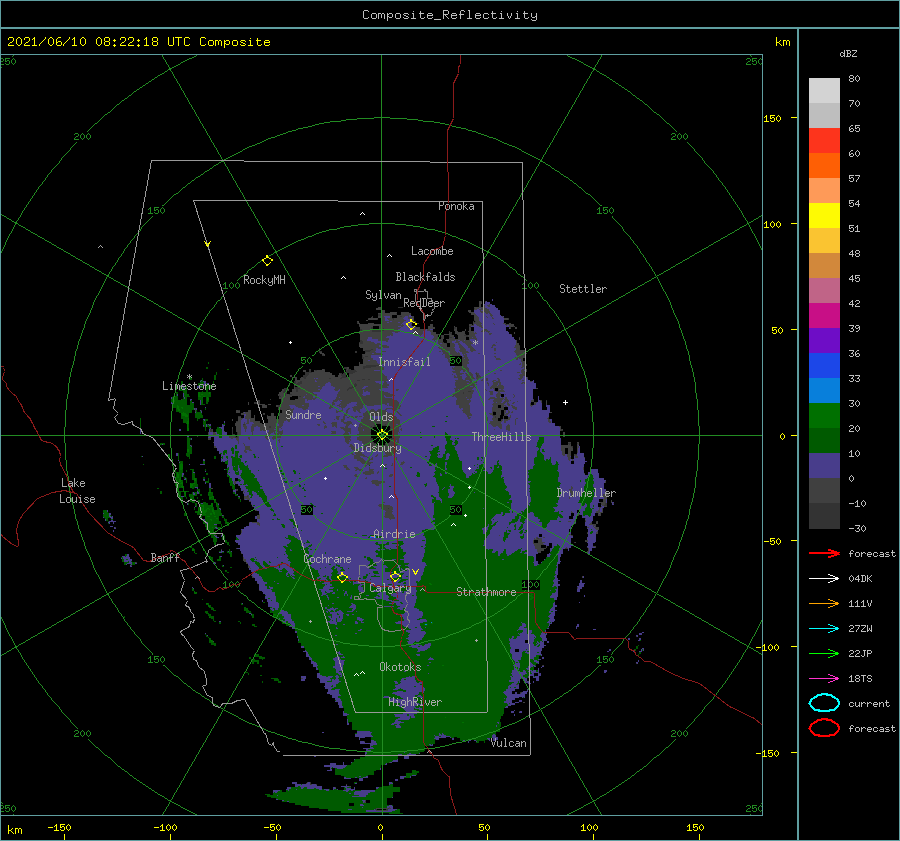The image size is (900, 841).
Task: Select yellow diamond marker beside RockyMH
Action: [267, 261]
